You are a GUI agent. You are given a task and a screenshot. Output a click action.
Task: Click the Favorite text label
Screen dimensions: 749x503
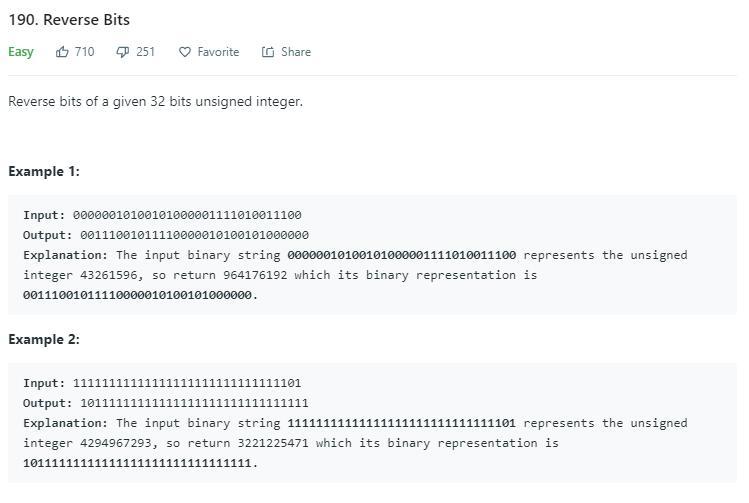tap(218, 52)
